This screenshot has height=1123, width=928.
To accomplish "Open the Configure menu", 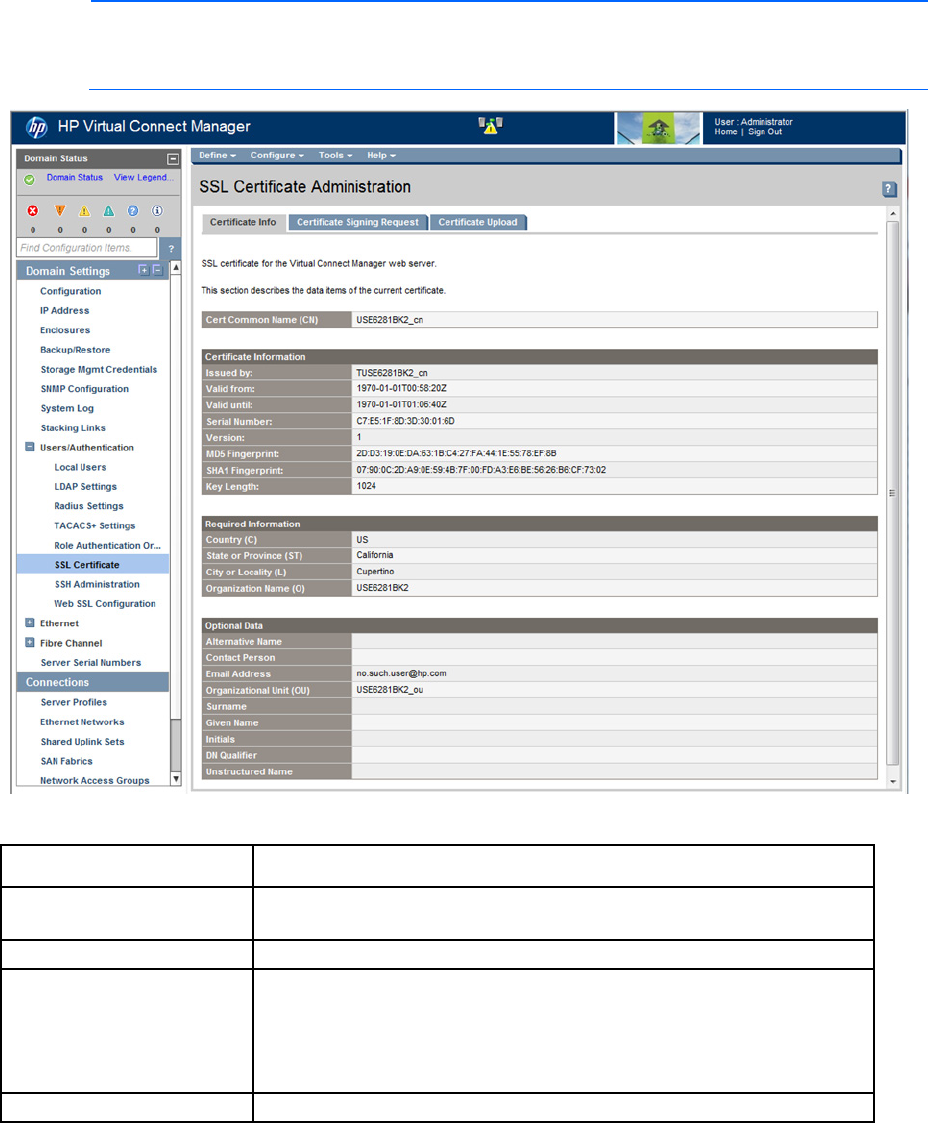I will tap(277, 155).
